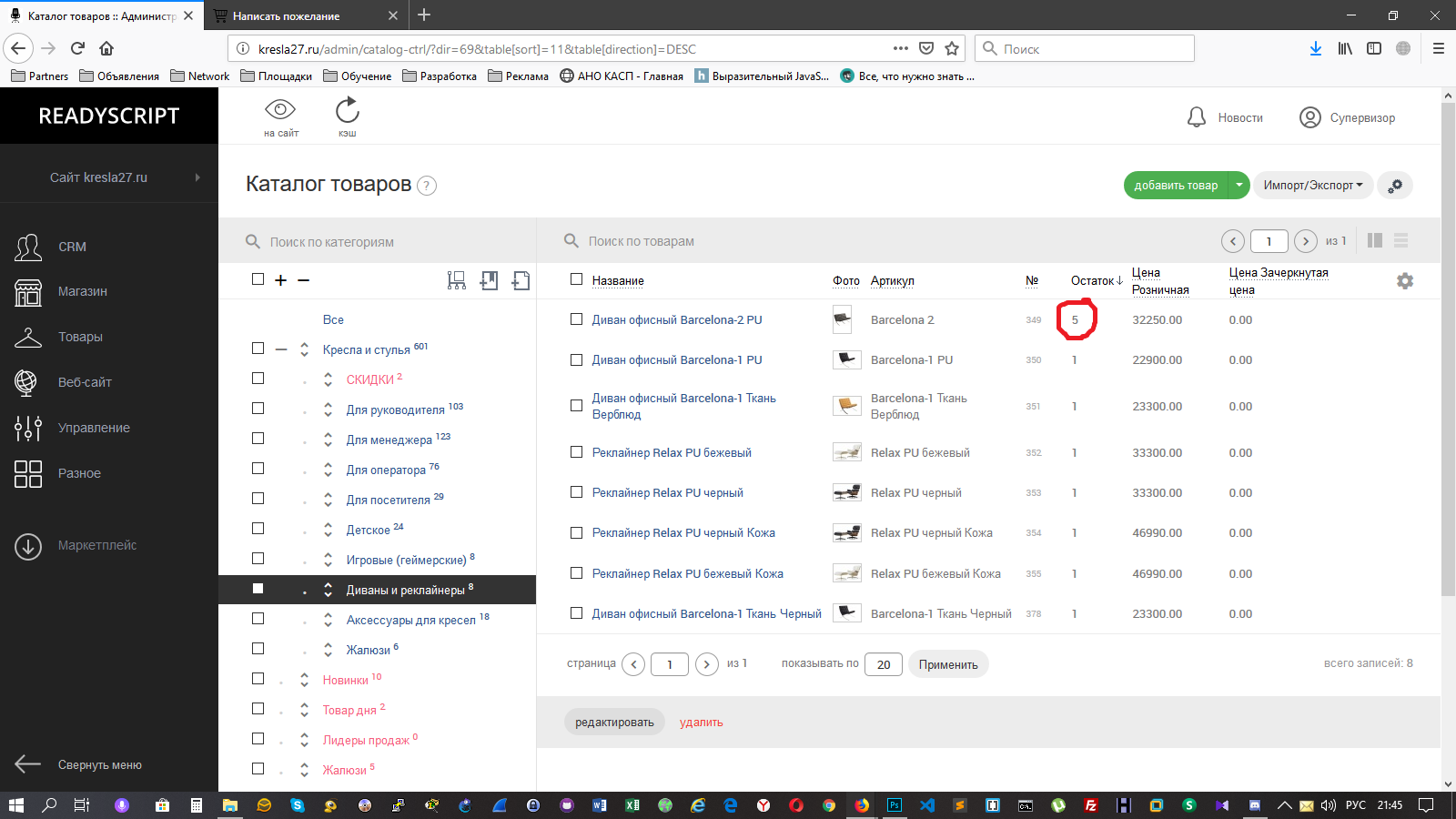The width and height of the screenshot is (1456, 819).
Task: Switch to the list view layout icon
Action: click(1400, 240)
